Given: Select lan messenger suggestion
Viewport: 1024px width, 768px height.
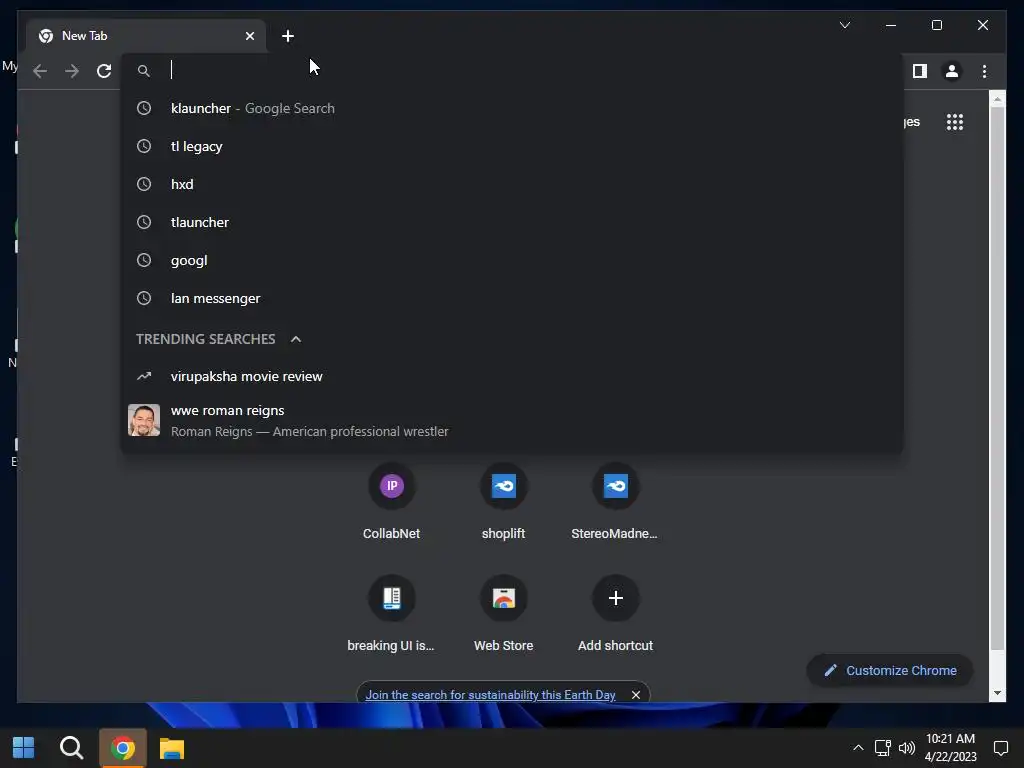Looking at the screenshot, I should pos(512,298).
